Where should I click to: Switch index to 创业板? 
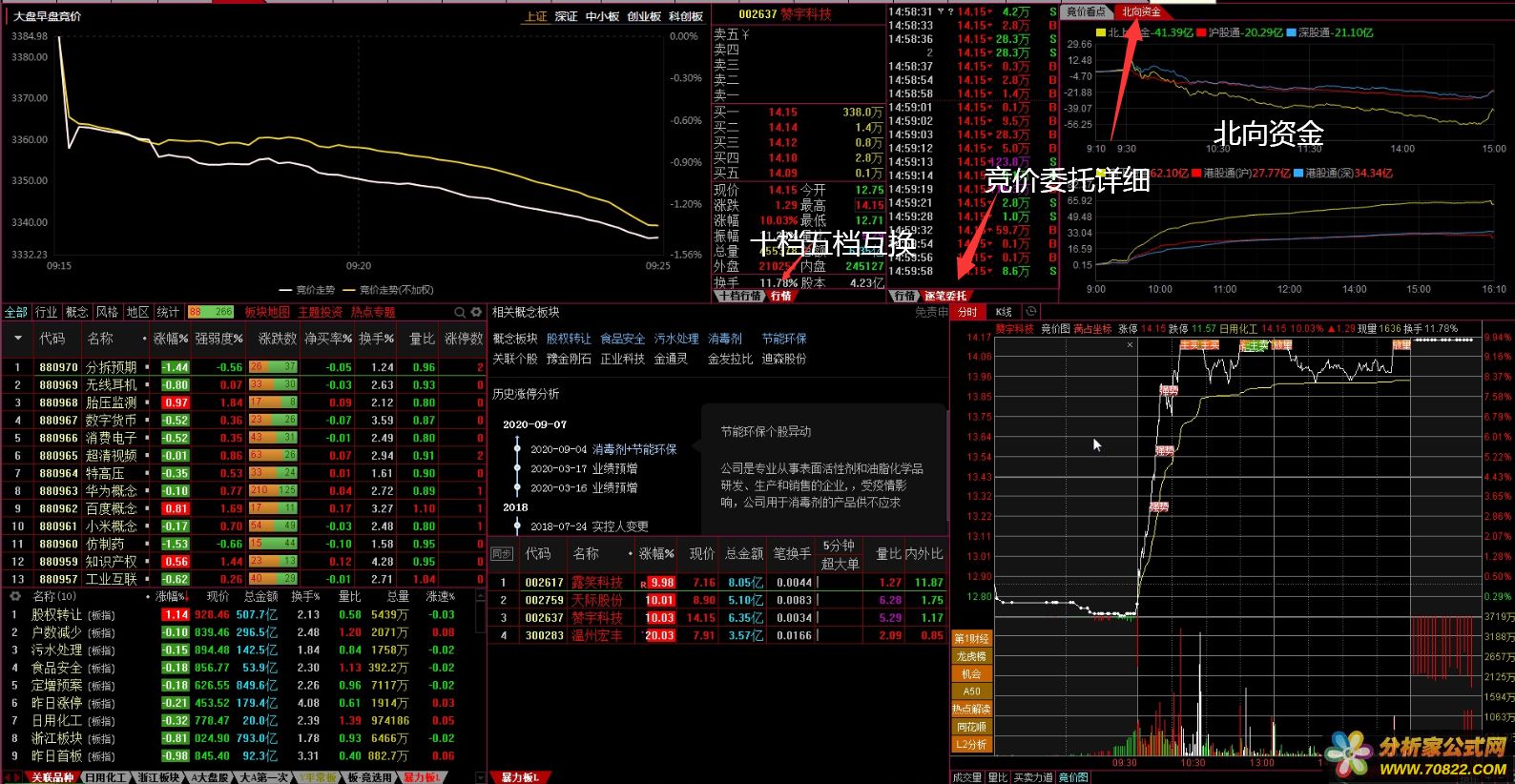point(644,16)
